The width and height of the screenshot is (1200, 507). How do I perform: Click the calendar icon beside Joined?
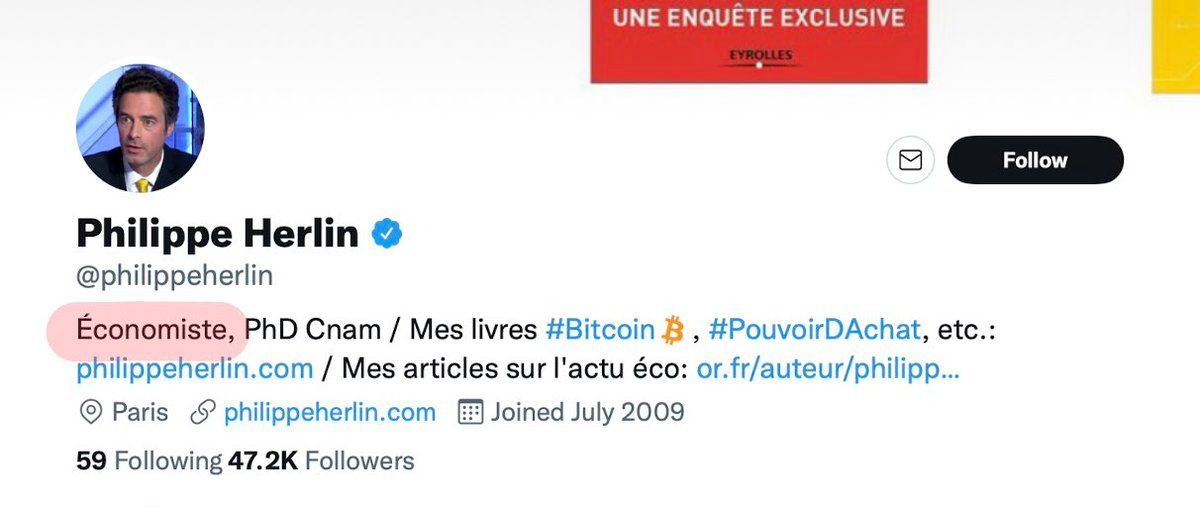tap(470, 412)
